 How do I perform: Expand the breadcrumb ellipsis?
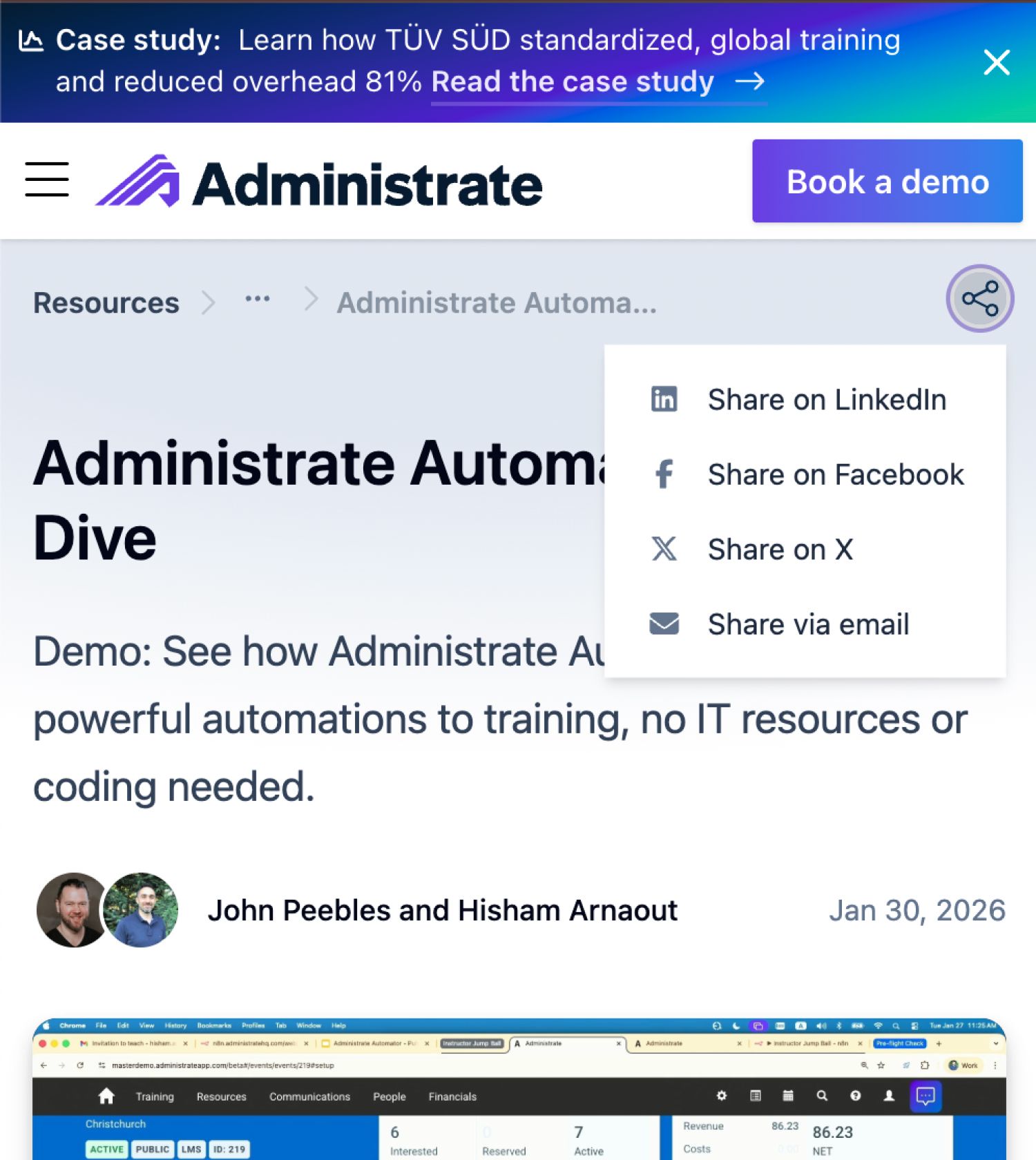pyautogui.click(x=258, y=299)
